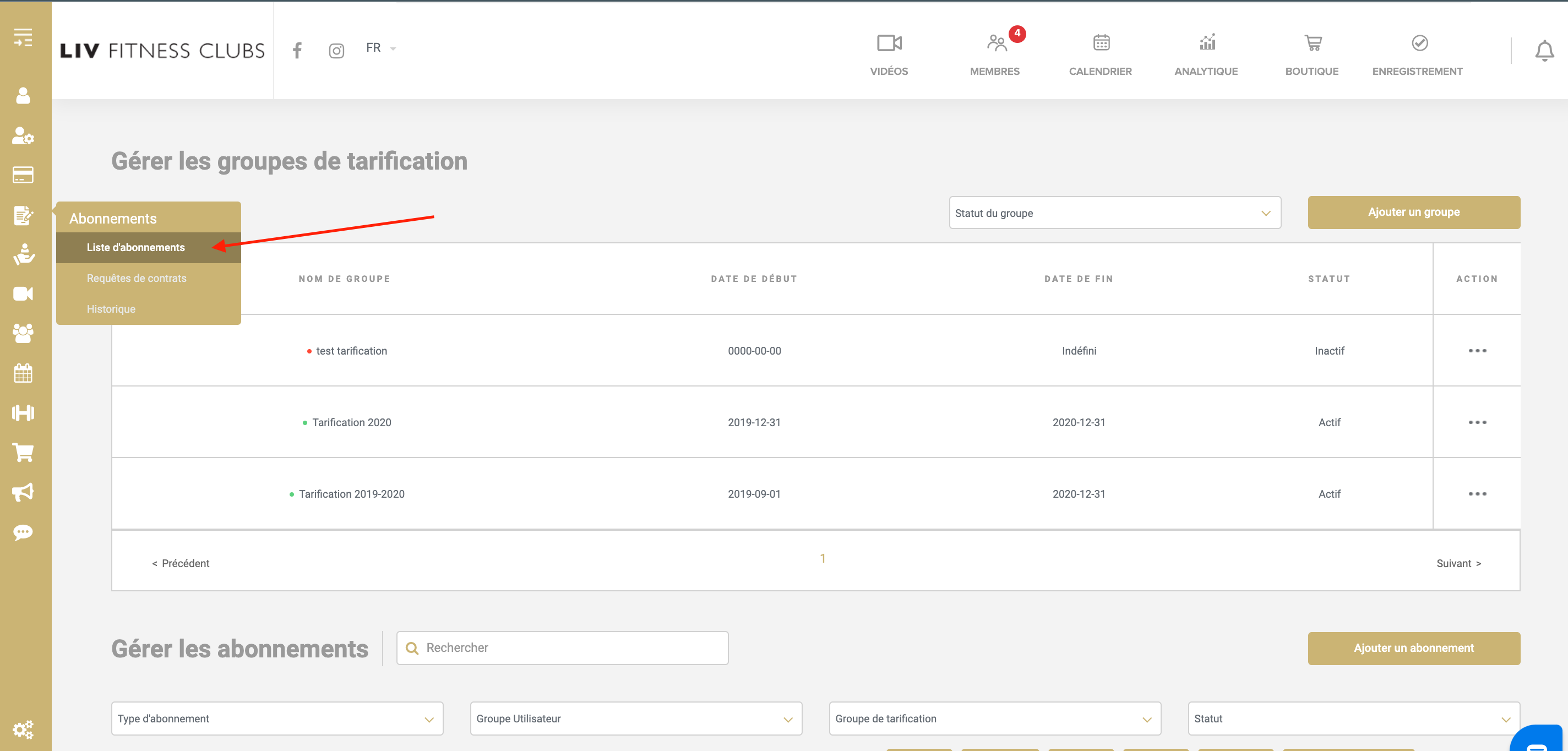Sort by the Nom de groupe header
1568x751 pixels.
(x=344, y=279)
